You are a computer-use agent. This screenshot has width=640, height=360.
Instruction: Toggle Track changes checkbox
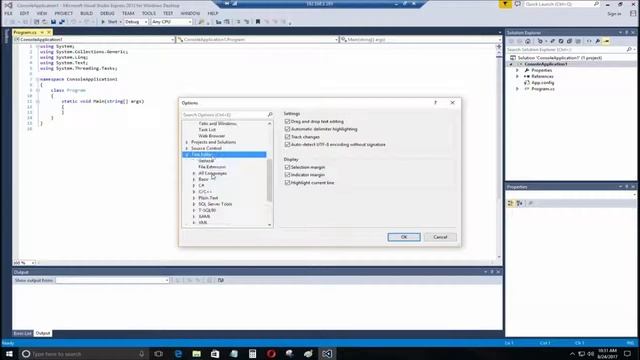[x=287, y=137]
